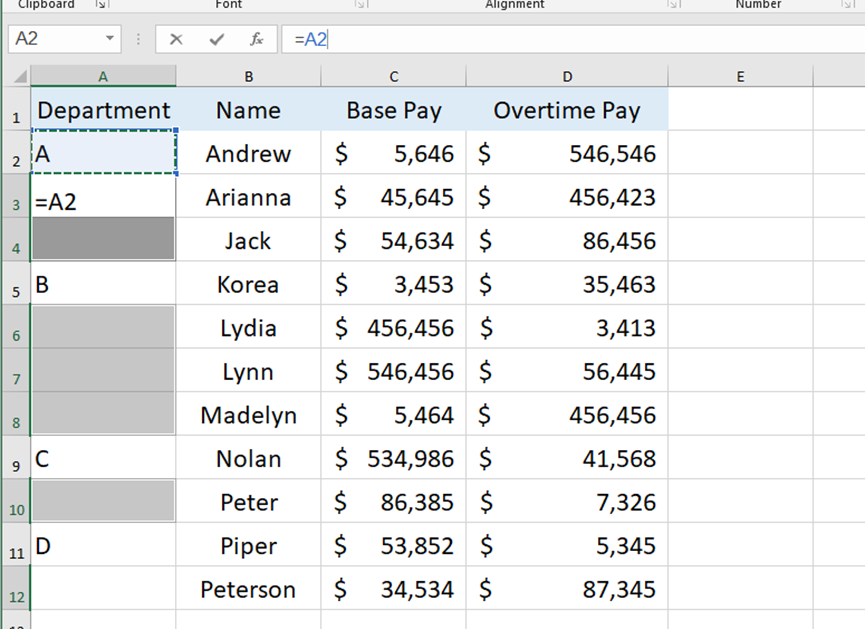Click the dark gray blank cell A4
Image resolution: width=865 pixels, height=629 pixels.
pos(104,239)
